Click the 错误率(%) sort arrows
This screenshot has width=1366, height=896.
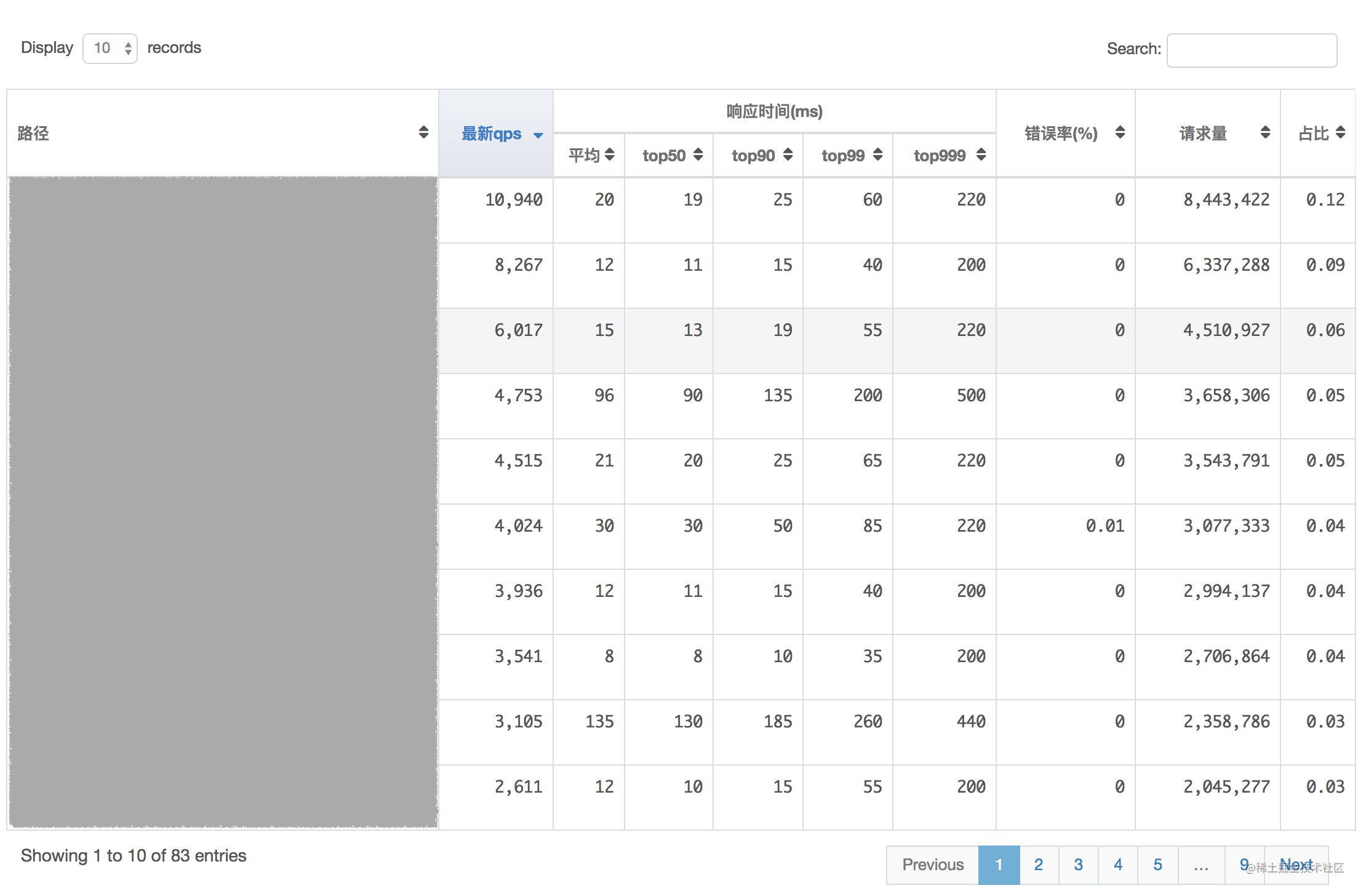click(1120, 132)
